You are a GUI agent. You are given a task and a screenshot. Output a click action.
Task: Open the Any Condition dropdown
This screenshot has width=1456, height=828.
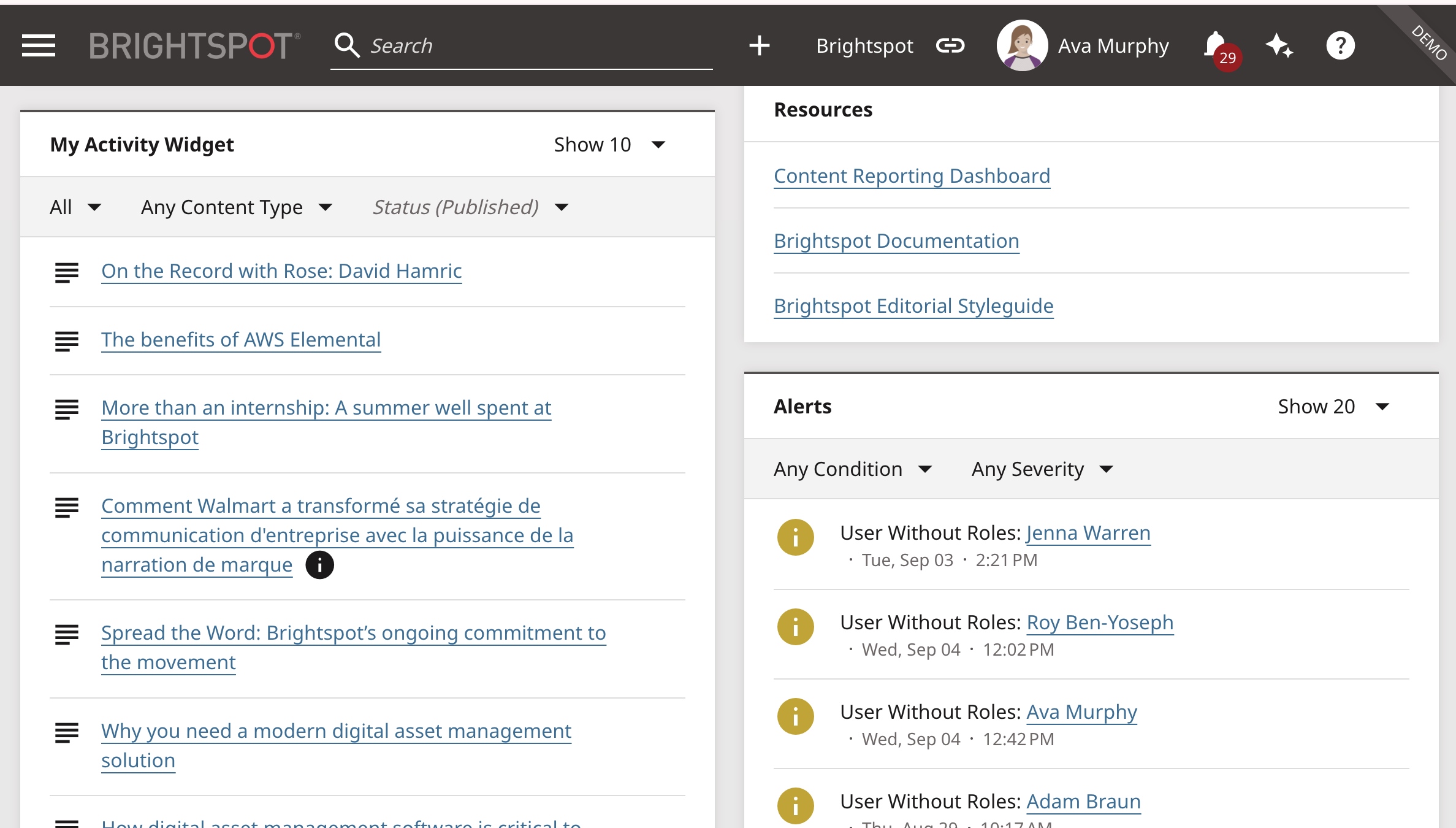click(x=853, y=469)
